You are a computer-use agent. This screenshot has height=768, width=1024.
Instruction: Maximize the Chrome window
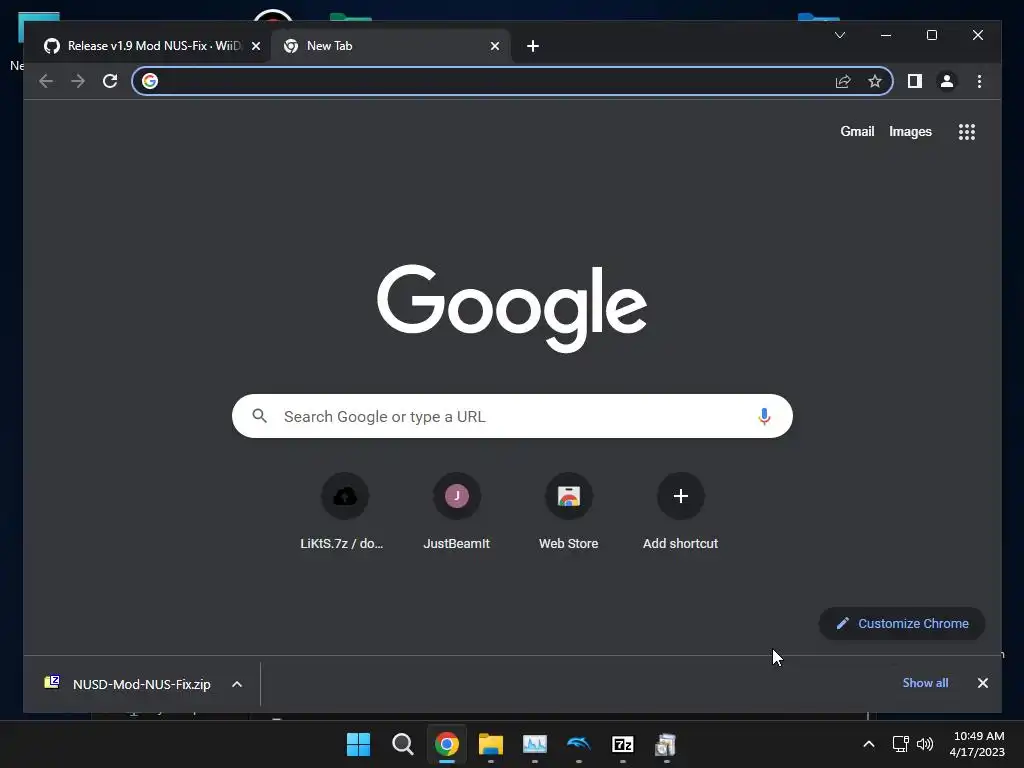coord(932,35)
